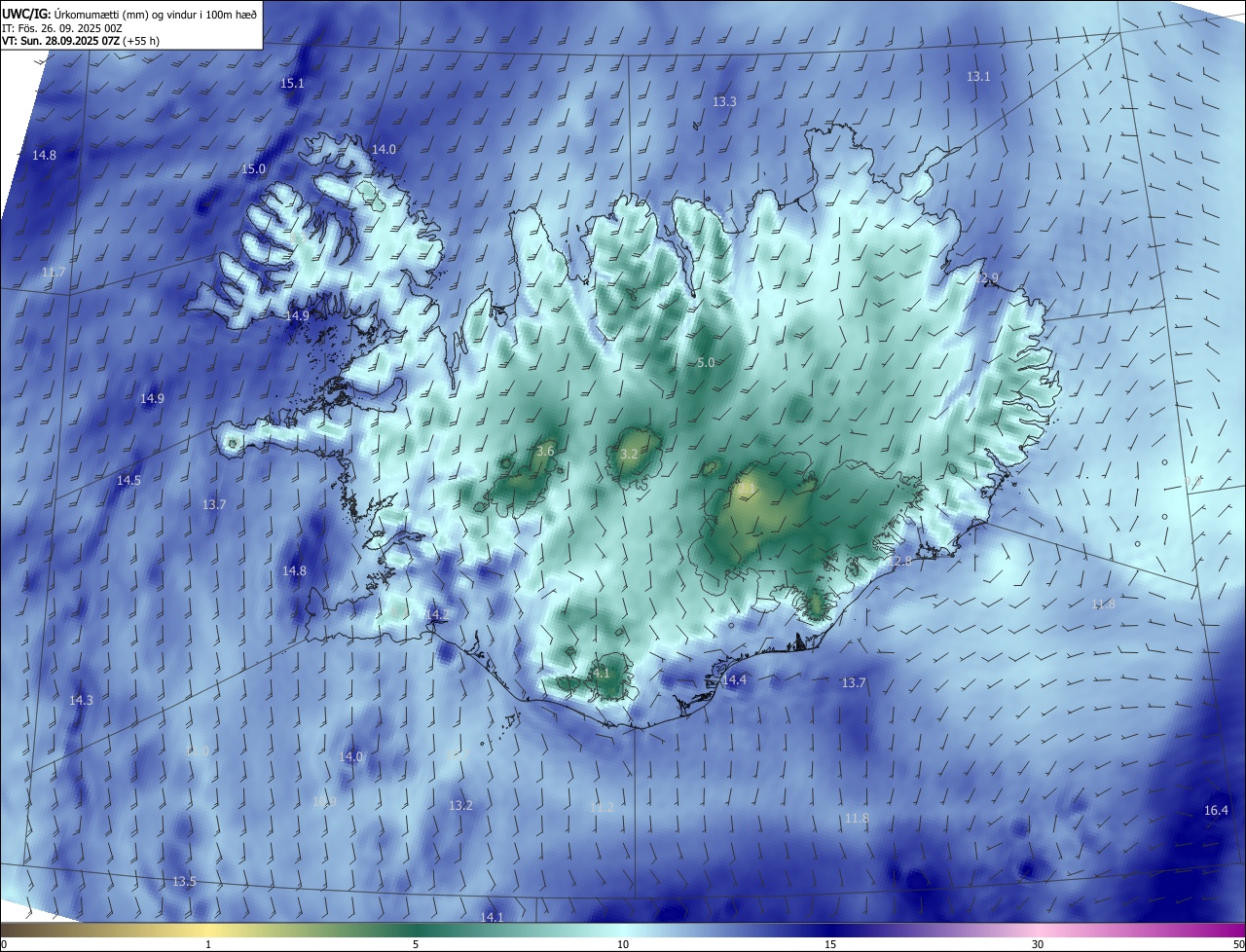The width and height of the screenshot is (1246, 952).
Task: Click the colorbar tick label 30
Action: 1038,945
